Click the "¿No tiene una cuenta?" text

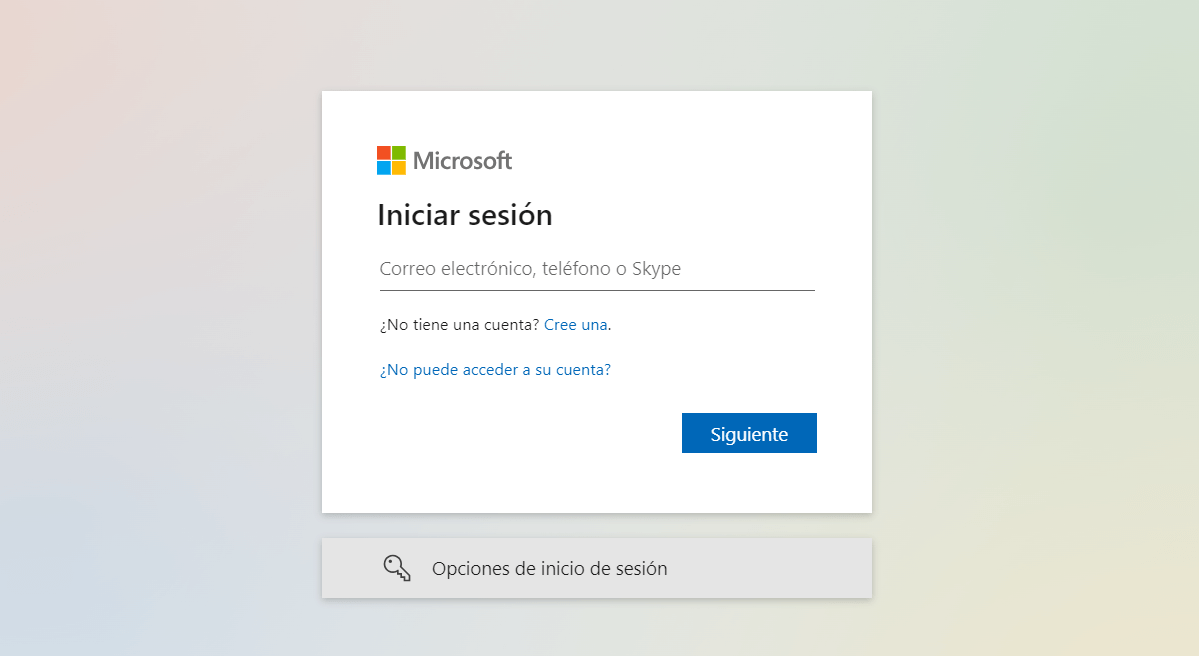[x=459, y=325]
